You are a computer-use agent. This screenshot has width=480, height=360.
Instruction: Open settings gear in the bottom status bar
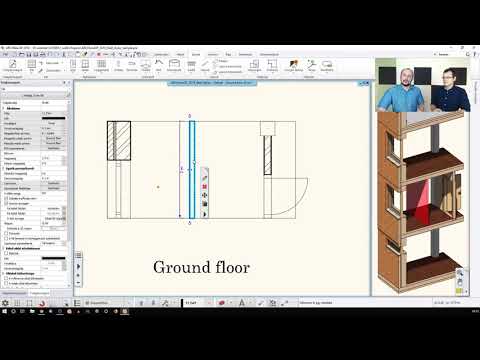[x=5, y=303]
